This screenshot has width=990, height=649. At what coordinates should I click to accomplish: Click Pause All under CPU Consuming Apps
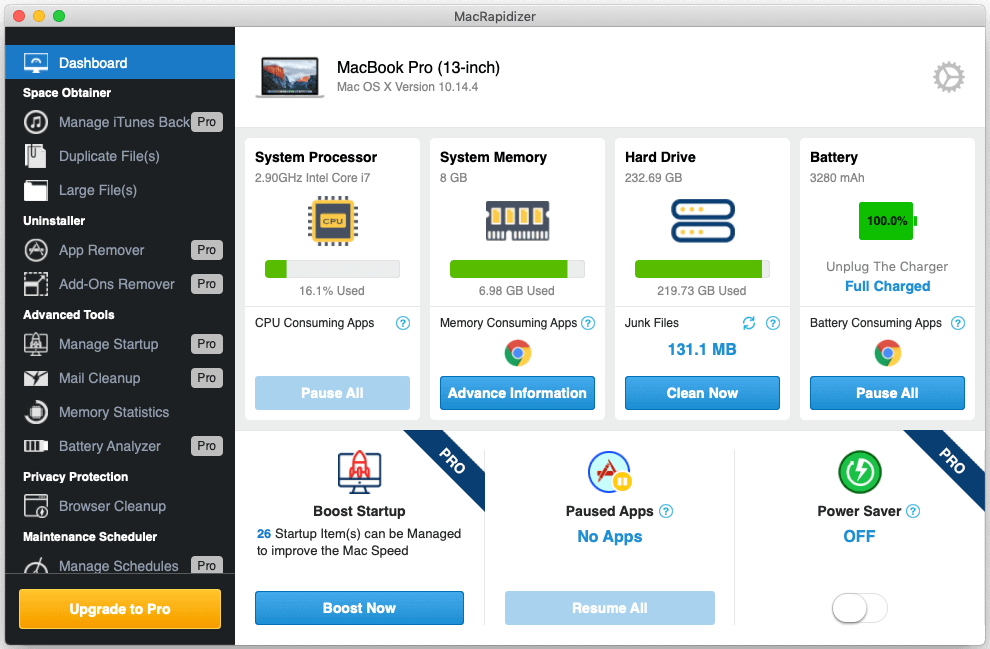[332, 393]
